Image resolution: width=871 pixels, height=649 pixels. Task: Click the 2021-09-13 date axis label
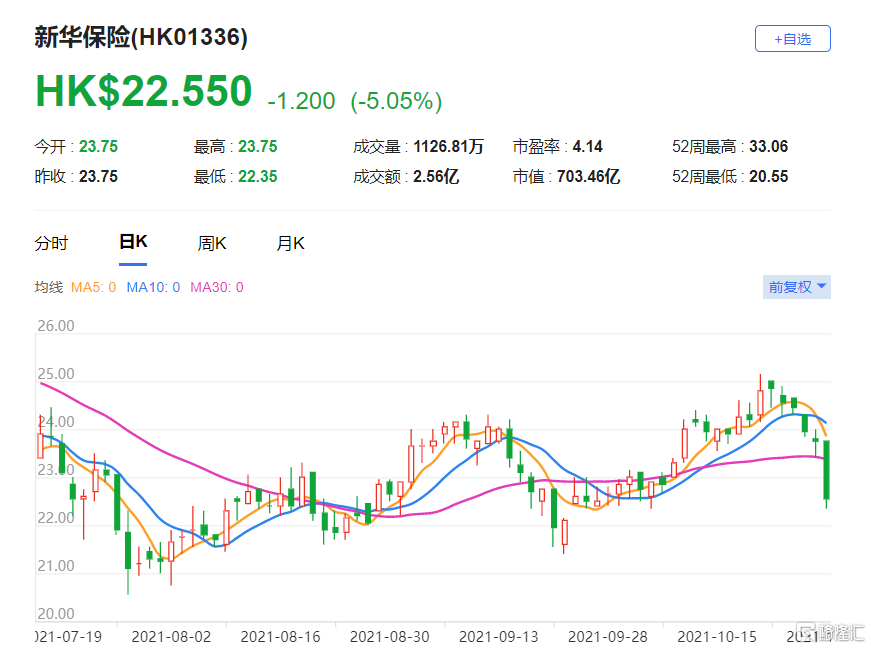point(499,637)
